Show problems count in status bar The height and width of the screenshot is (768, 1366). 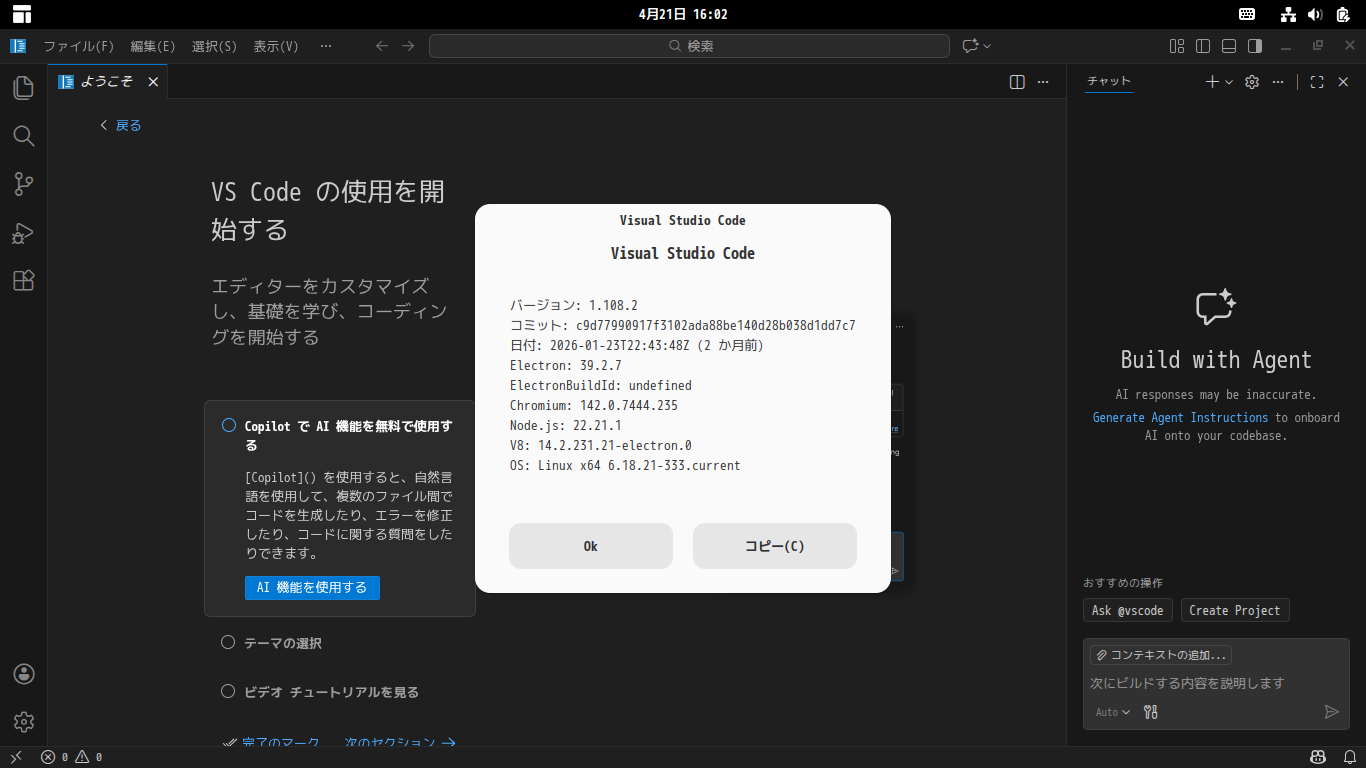(x=71, y=757)
